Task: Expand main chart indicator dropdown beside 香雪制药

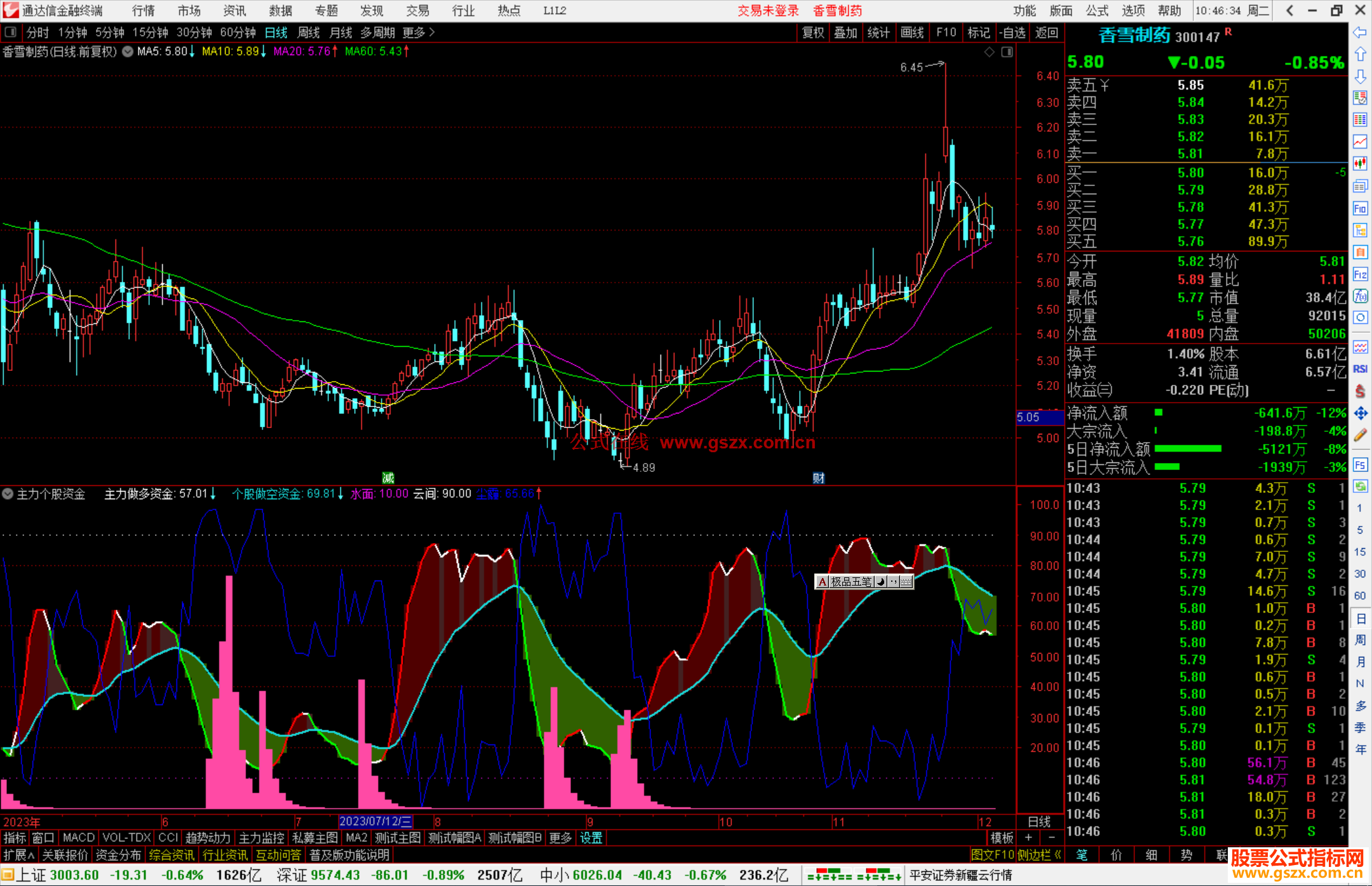Action: point(128,51)
